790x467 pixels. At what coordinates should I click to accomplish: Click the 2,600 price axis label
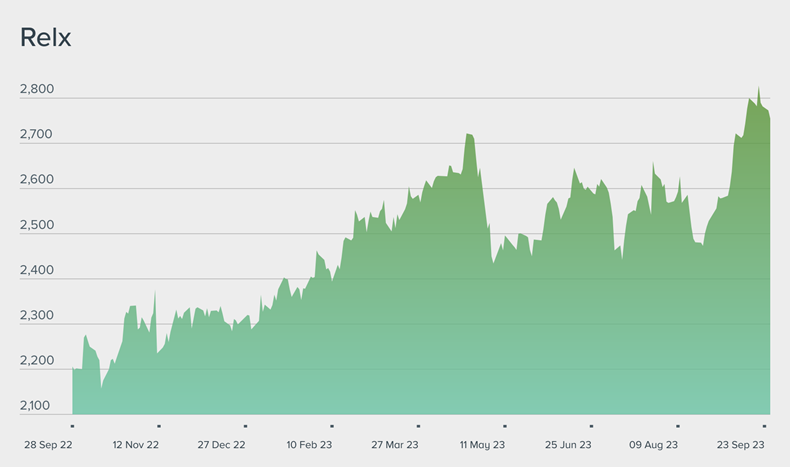(37, 179)
